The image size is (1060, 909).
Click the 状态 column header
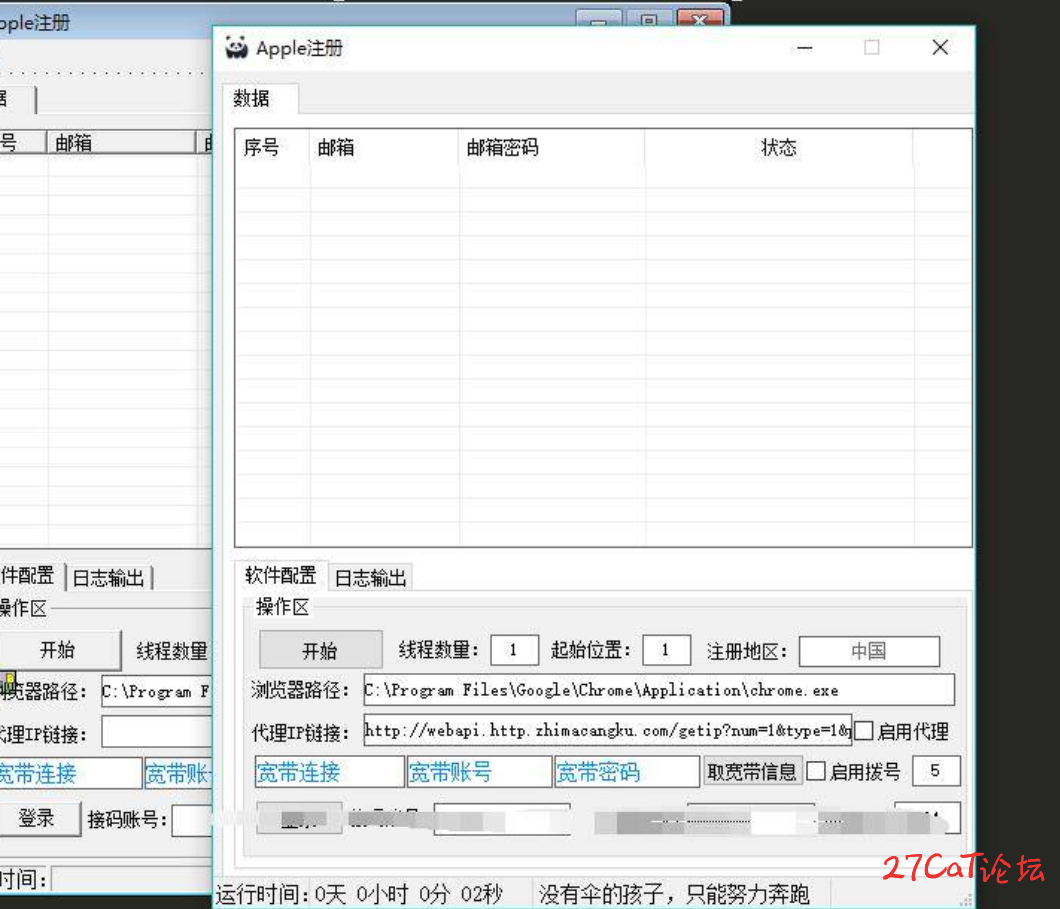tap(779, 147)
